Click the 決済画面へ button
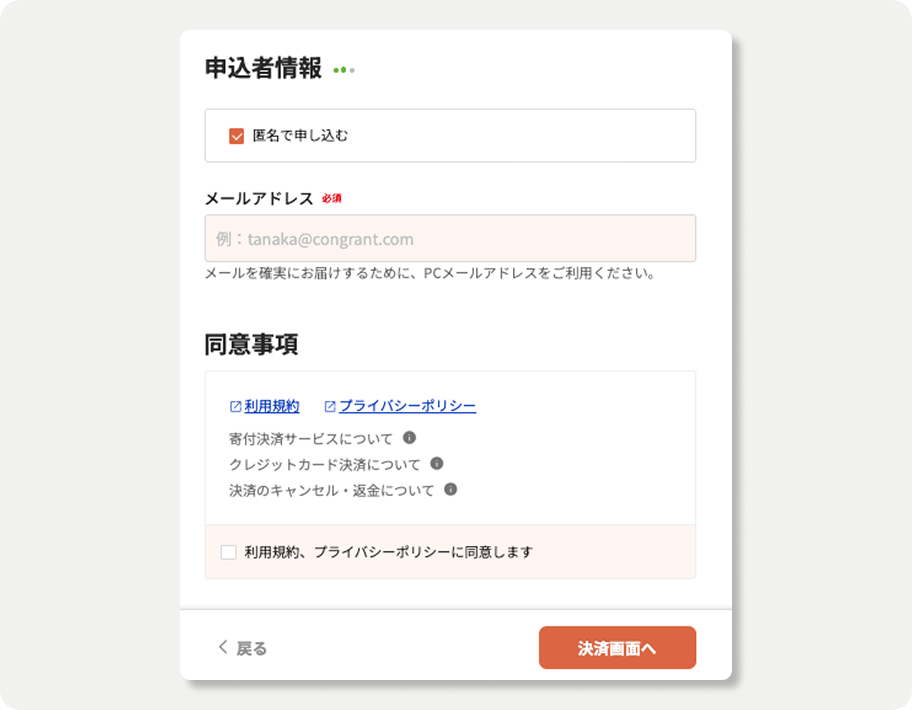 tap(617, 648)
